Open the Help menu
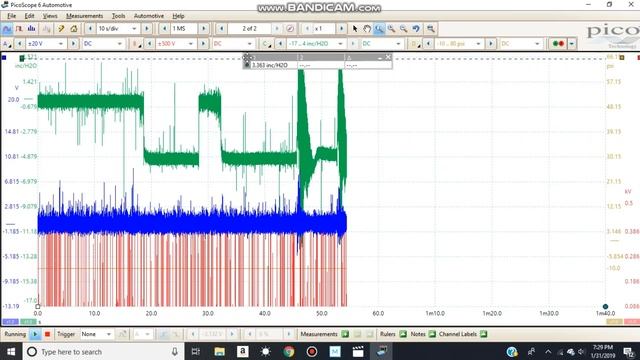The width and height of the screenshot is (640, 360). [x=178, y=16]
